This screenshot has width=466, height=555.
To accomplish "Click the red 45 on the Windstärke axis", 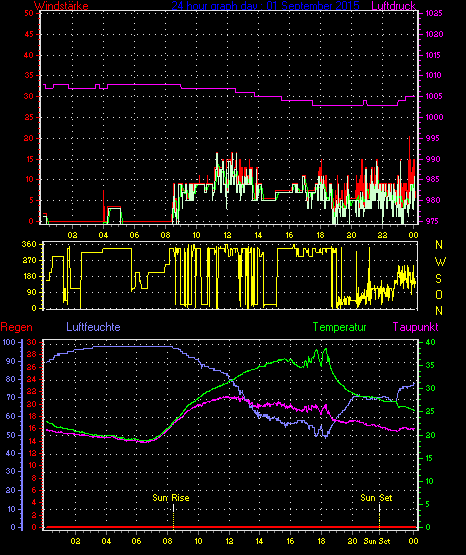I will coord(29,34).
